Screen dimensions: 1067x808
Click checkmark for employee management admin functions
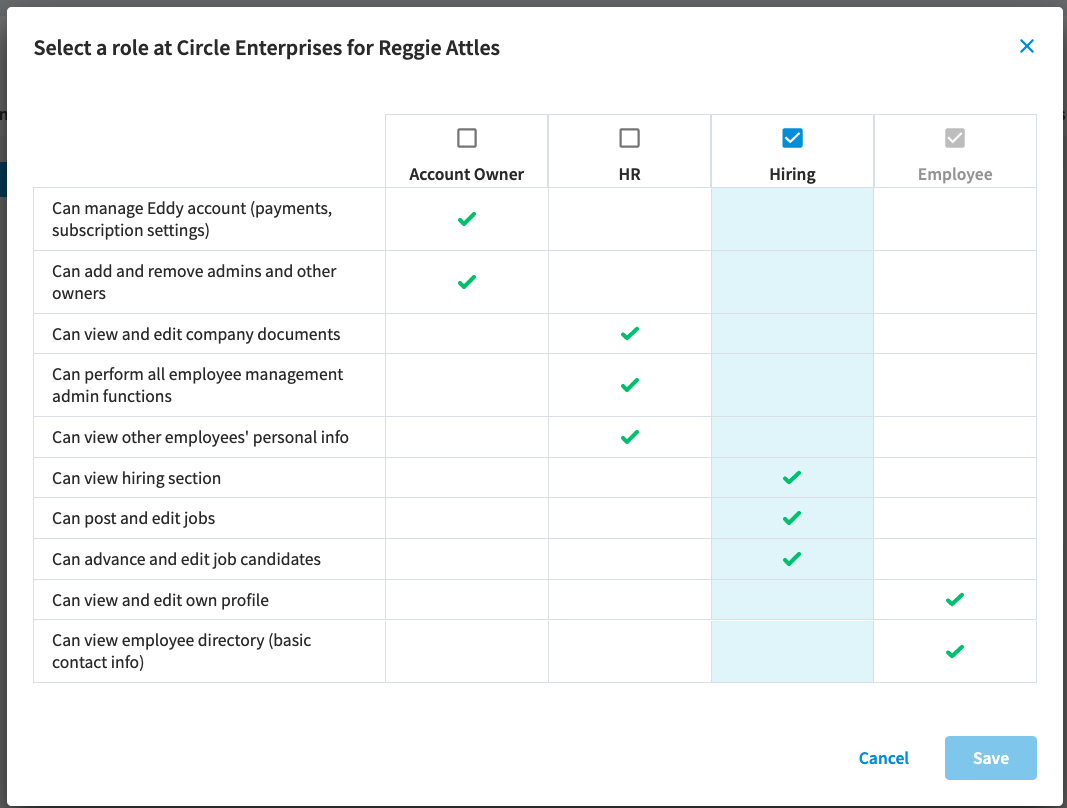tap(629, 385)
